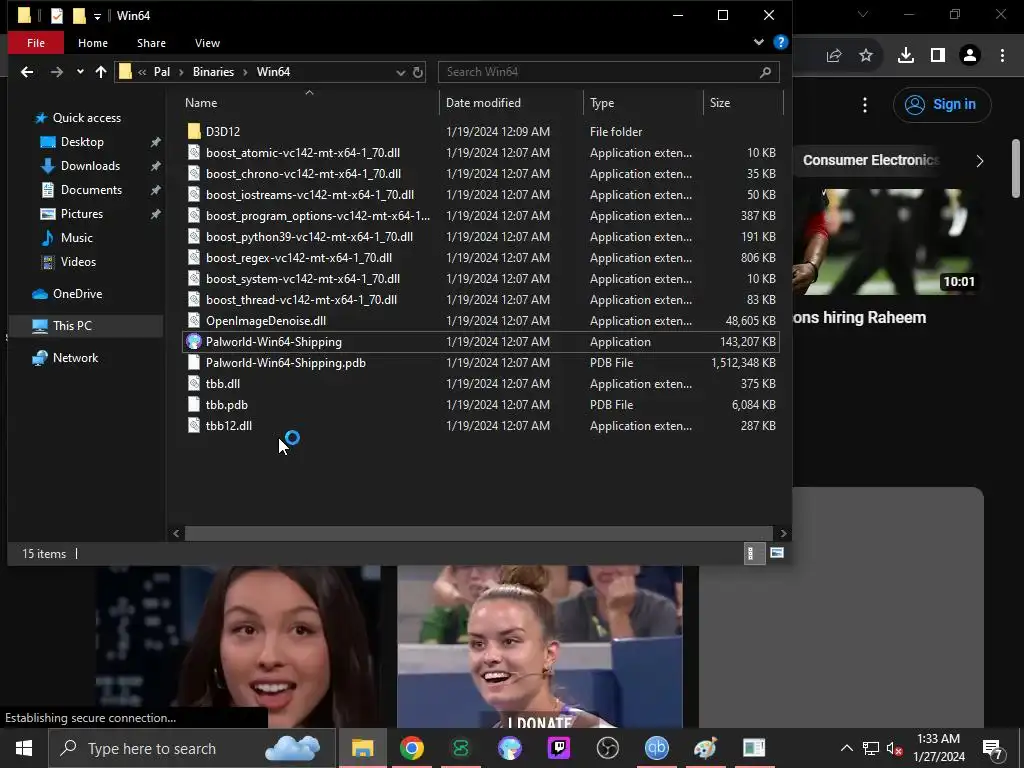Viewport: 1024px width, 768px height.
Task: Click the Binaries breadcrumb in address bar
Action: [213, 72]
